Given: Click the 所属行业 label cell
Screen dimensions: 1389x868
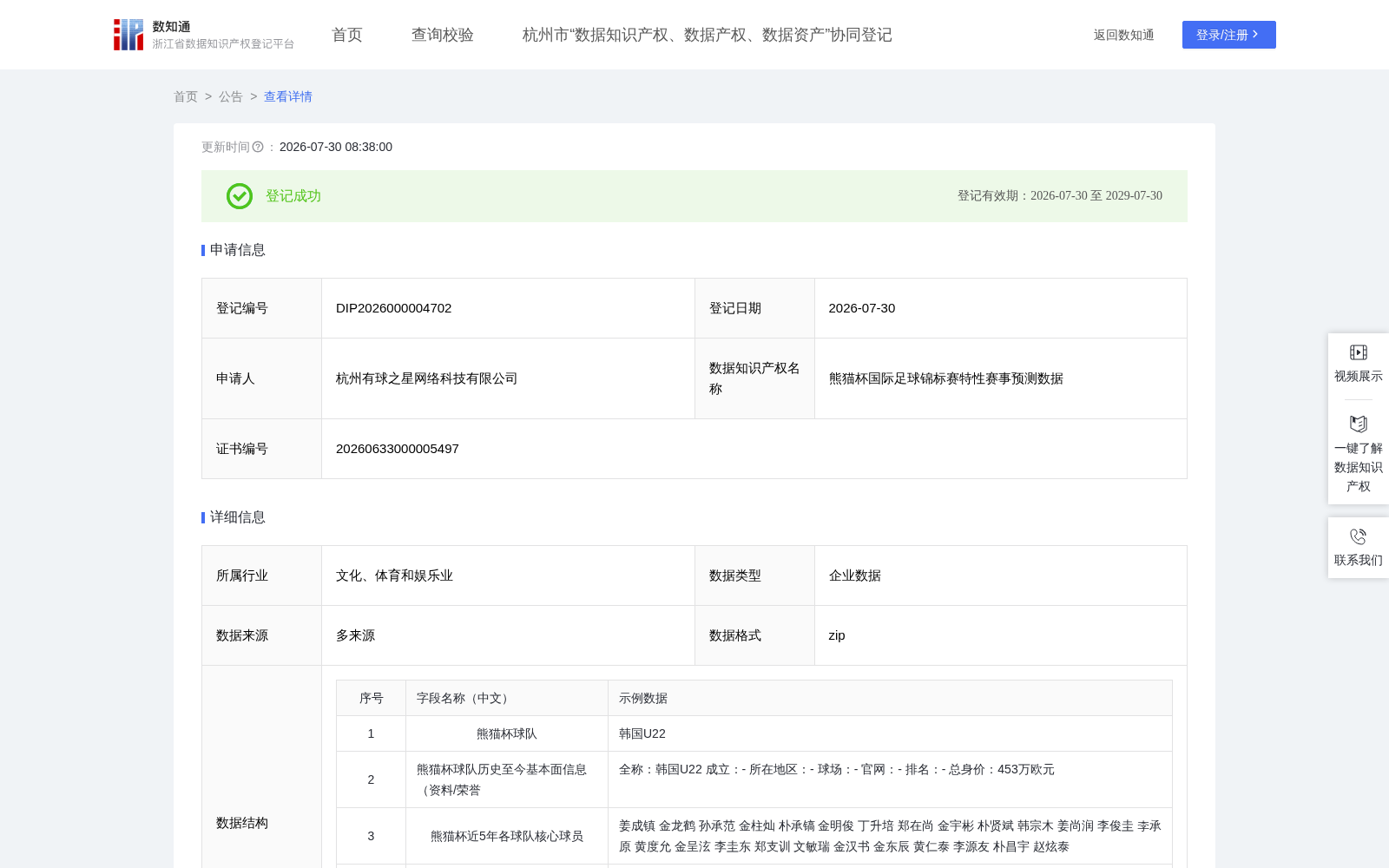Looking at the screenshot, I should [262, 575].
